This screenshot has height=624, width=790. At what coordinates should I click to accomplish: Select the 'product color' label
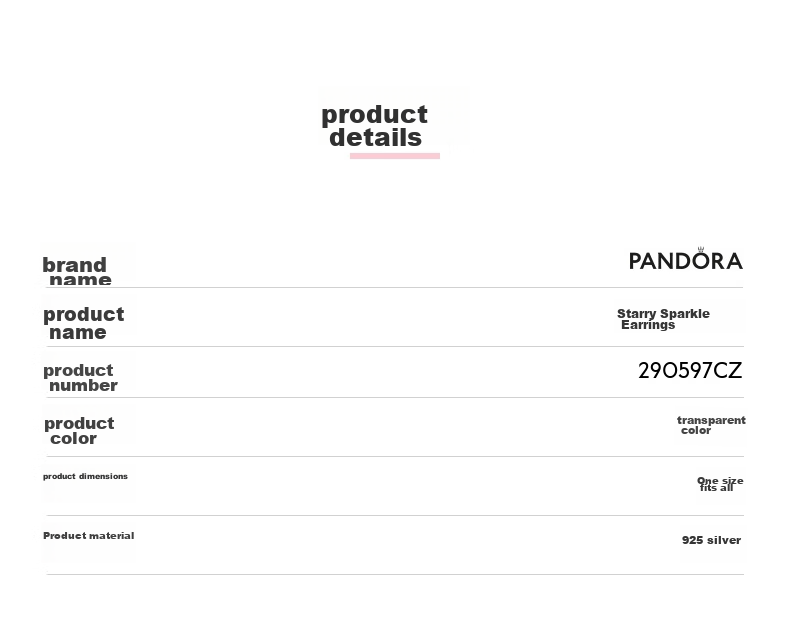(x=79, y=431)
